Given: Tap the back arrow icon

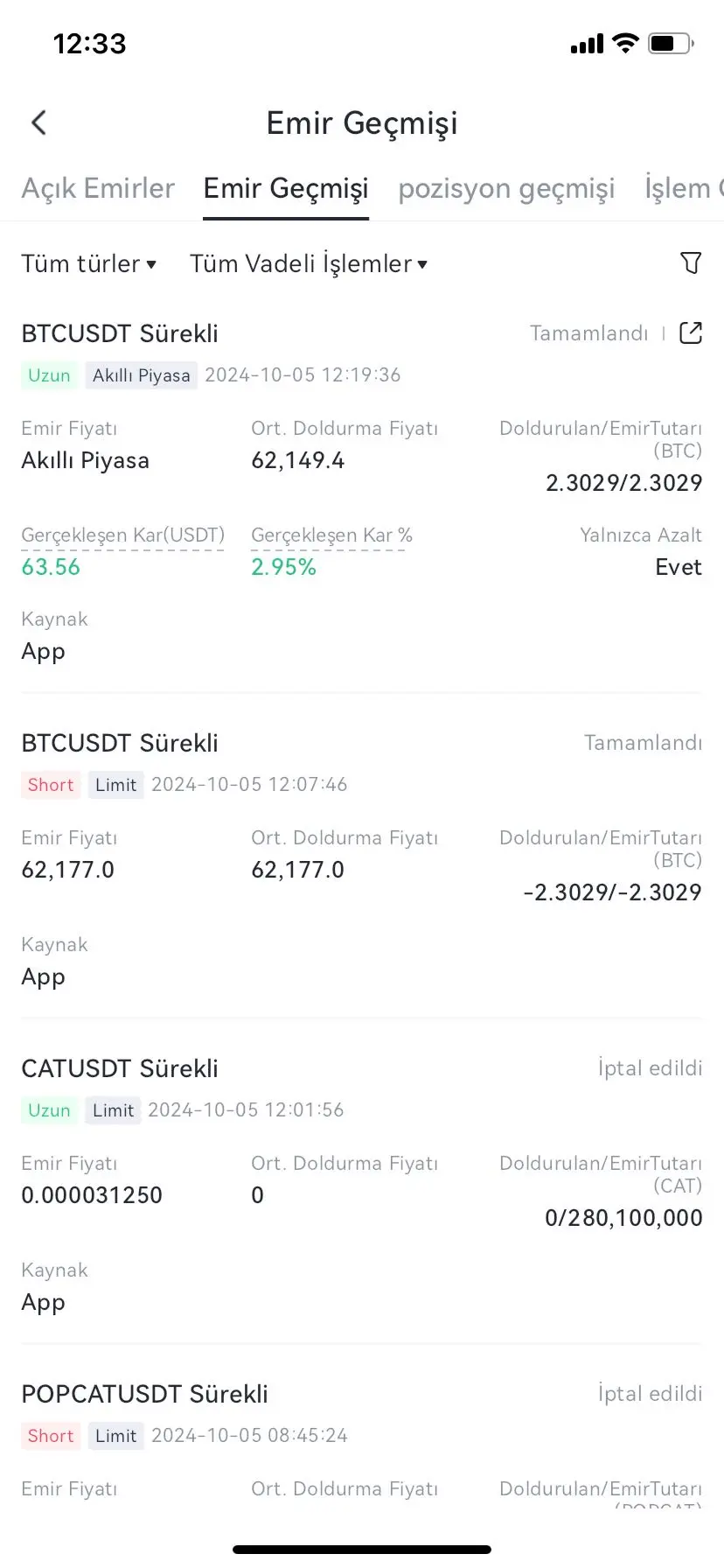Looking at the screenshot, I should pyautogui.click(x=38, y=122).
